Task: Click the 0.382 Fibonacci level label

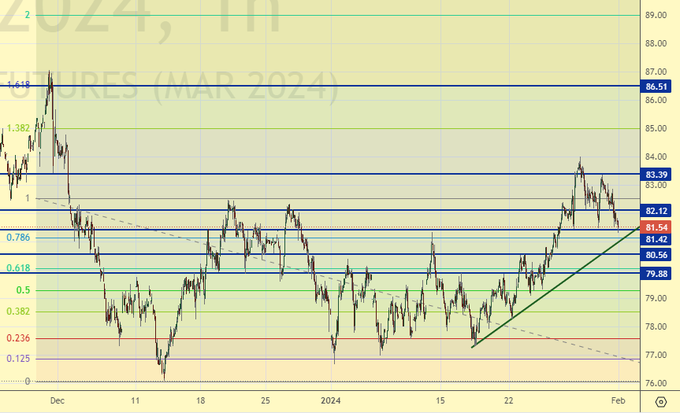Action: point(17,311)
